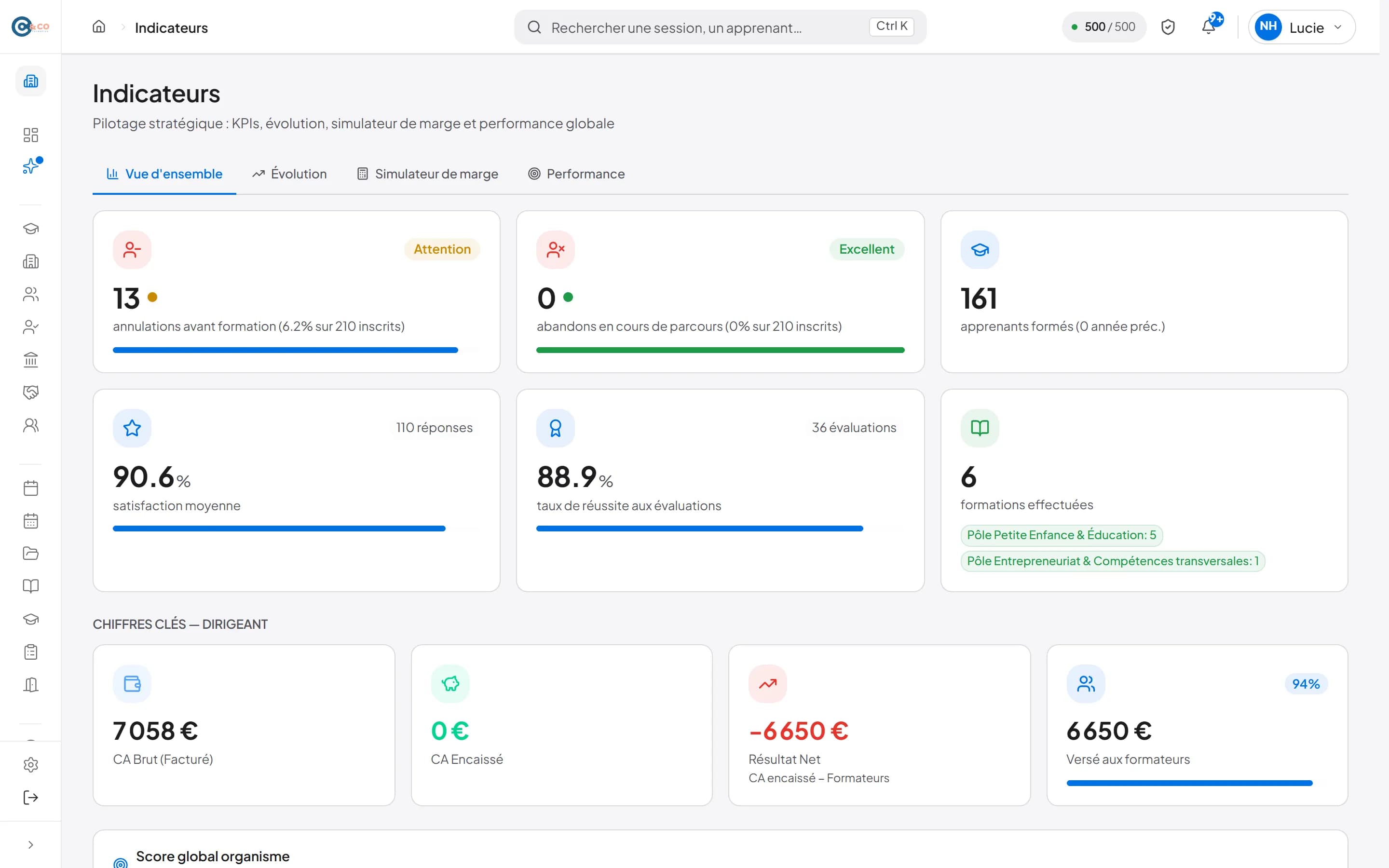Open settings gear in sidebar
The height and width of the screenshot is (868, 1389).
click(31, 765)
